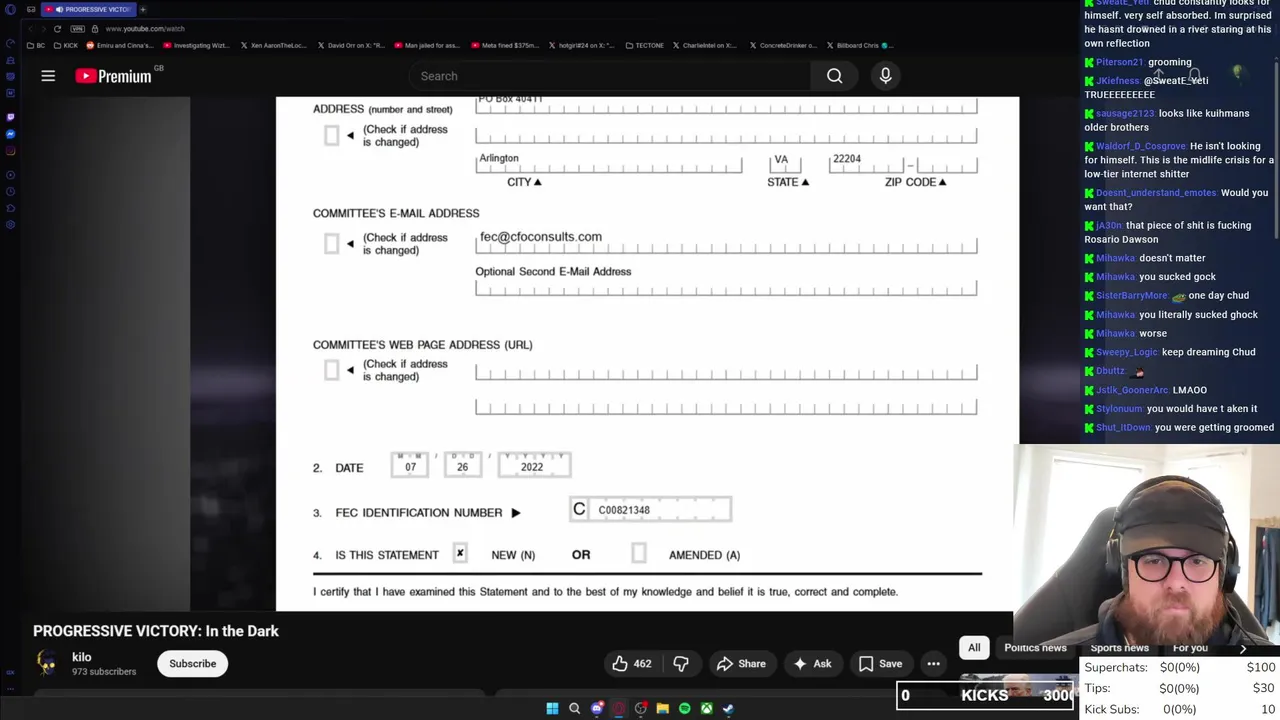Tick the AMENDED (A) statement box
This screenshot has width=1280, height=720.
(x=639, y=553)
